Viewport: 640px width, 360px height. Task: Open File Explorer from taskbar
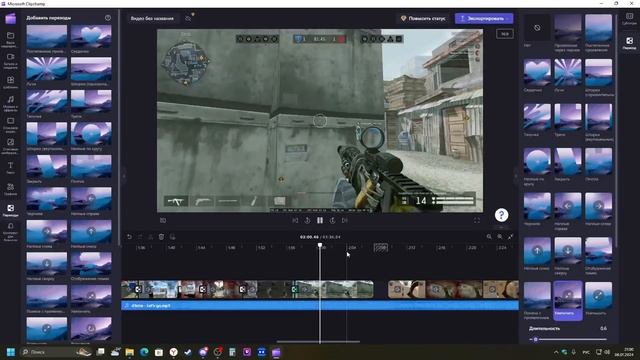[129, 352]
